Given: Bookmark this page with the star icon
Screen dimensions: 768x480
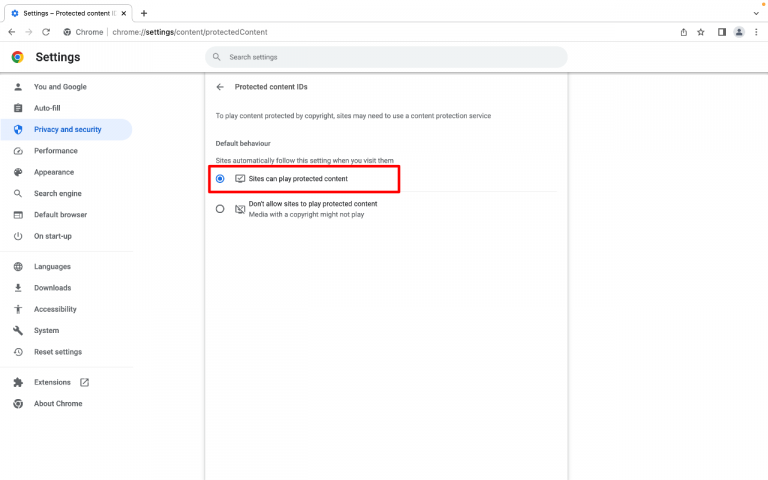Looking at the screenshot, I should click(701, 32).
